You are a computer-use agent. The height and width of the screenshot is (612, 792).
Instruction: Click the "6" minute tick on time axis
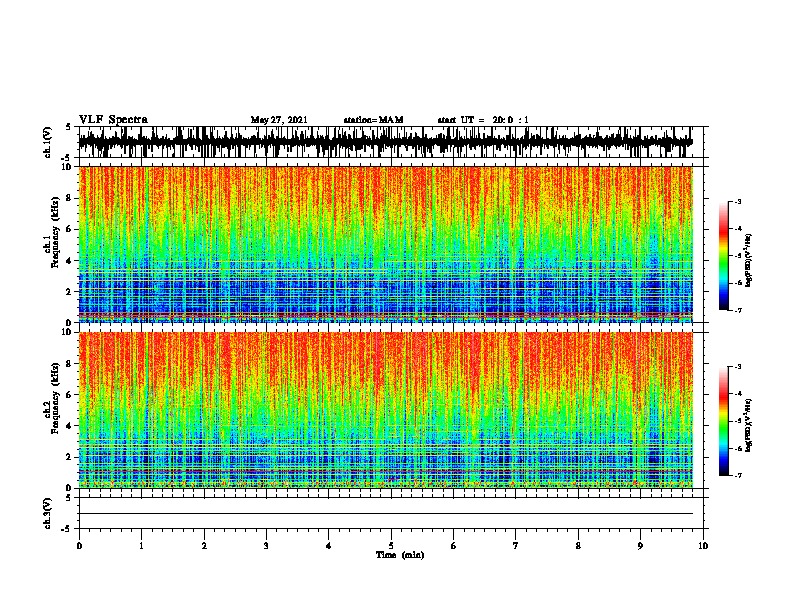point(454,546)
